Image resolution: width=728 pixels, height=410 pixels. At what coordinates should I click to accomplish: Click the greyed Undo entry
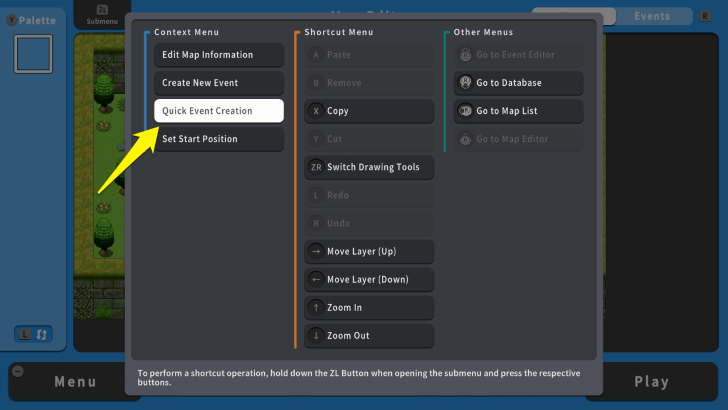click(x=369, y=223)
